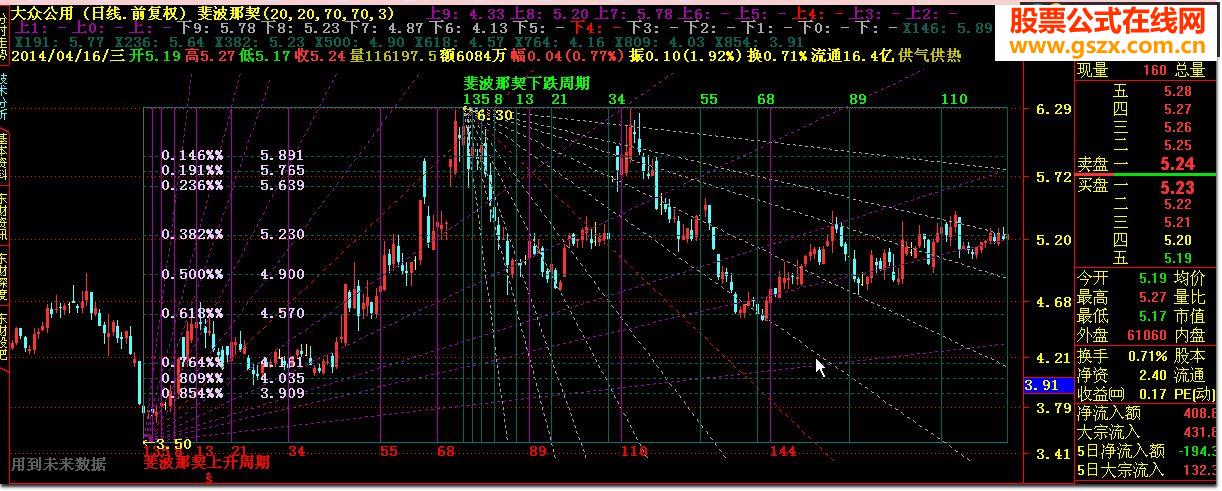The width and height of the screenshot is (1222, 491).
Task: Click indicator name 斐波那契(20,20,70,70,3)
Action: click(x=296, y=14)
